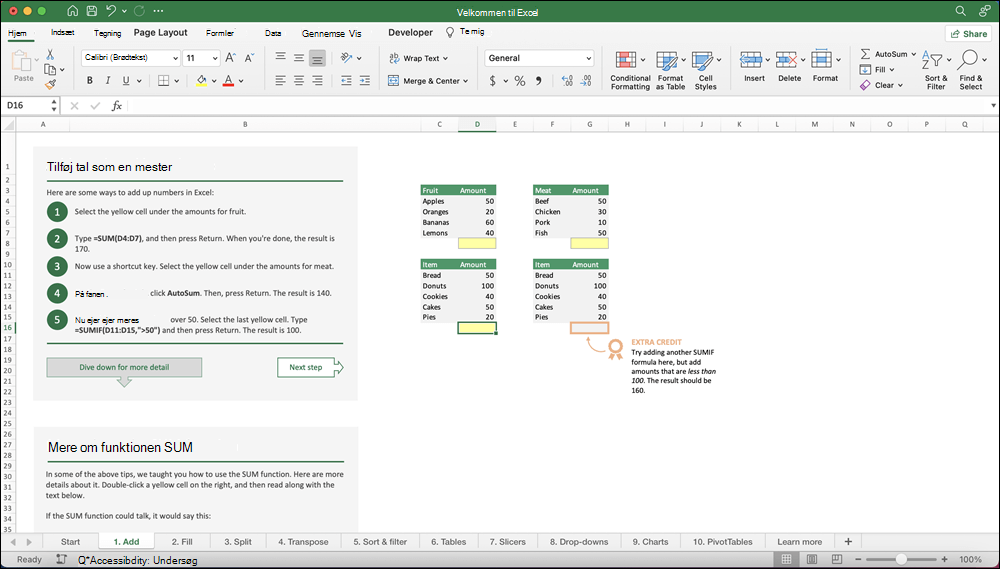
Task: Open Format as Table
Action: pyautogui.click(x=670, y=70)
